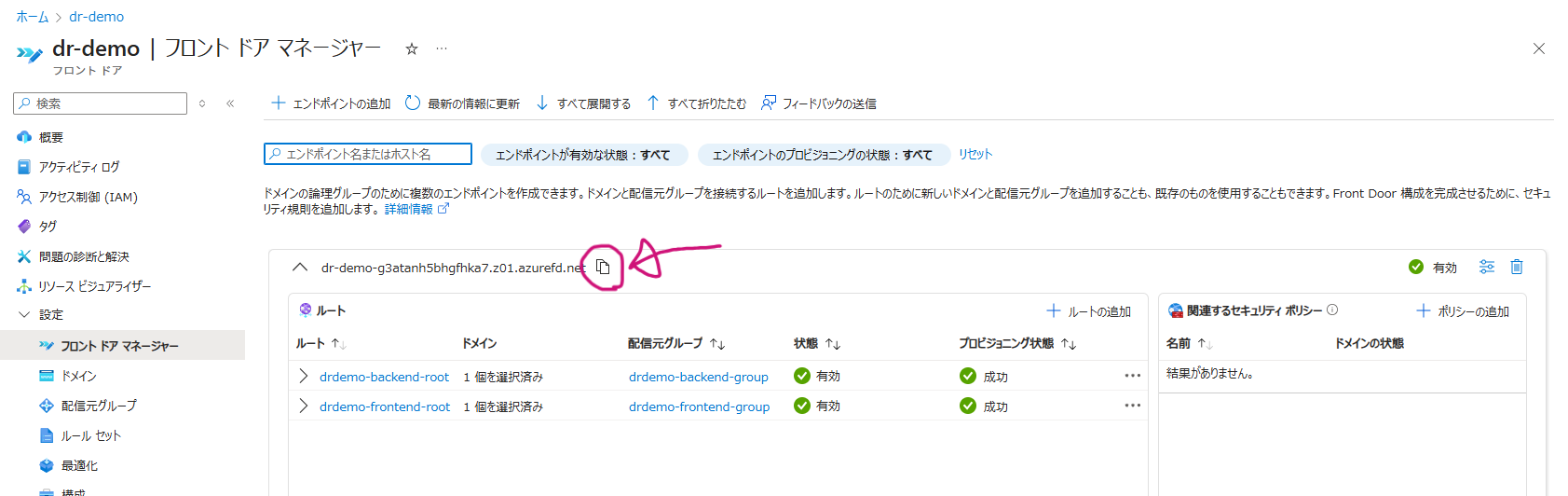Refresh with 最新の情報に更新
This screenshot has width=1568, height=496.
coord(462,103)
